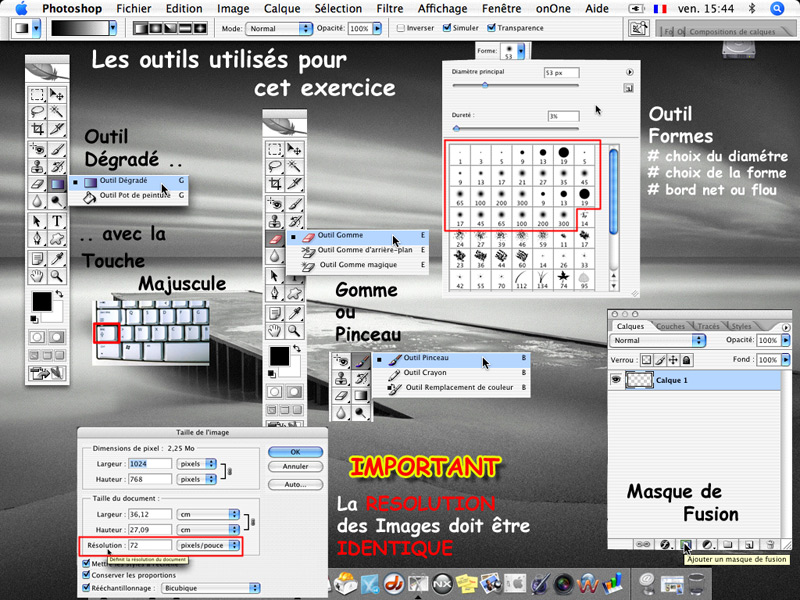Select the radial gradient style button

pos(155,29)
